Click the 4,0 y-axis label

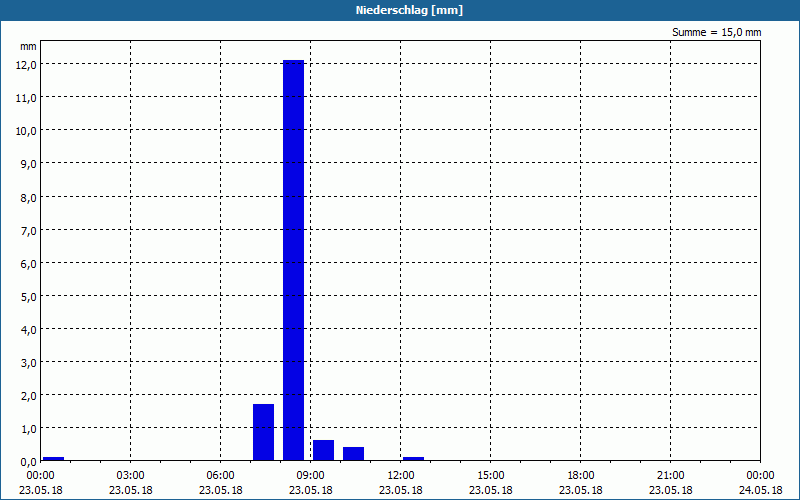tap(28, 329)
